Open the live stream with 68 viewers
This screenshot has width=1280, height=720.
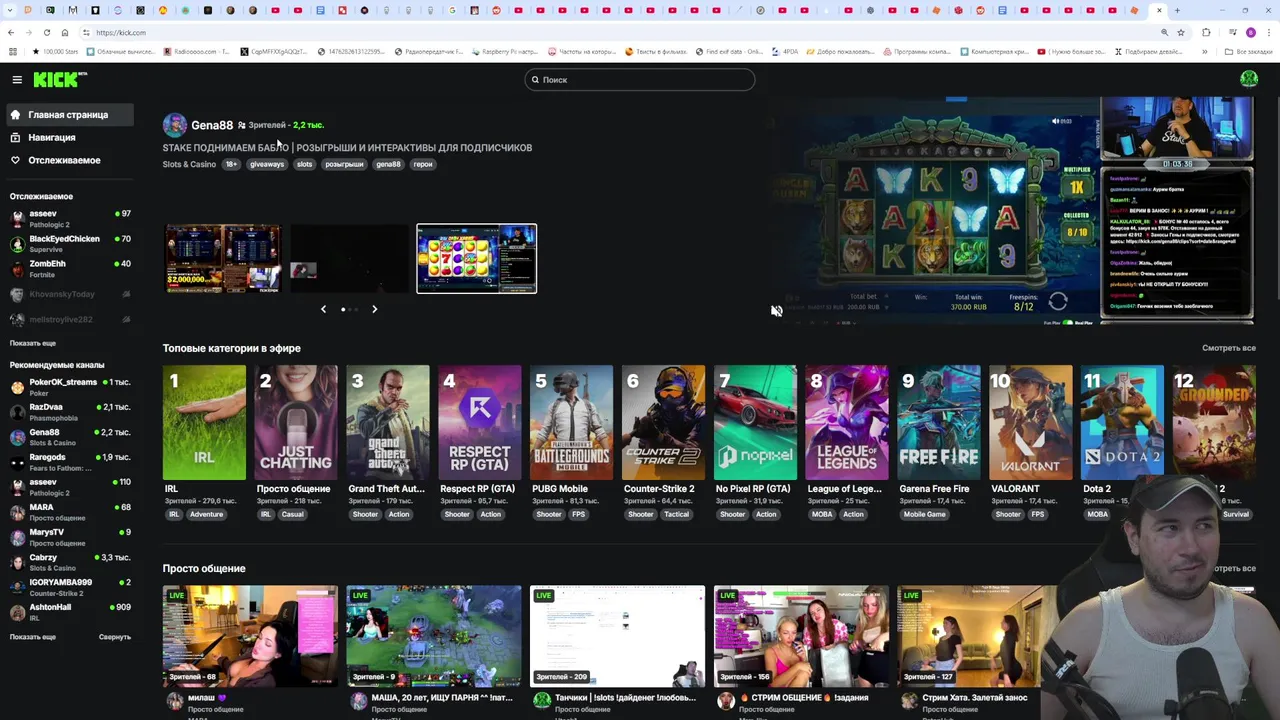250,636
